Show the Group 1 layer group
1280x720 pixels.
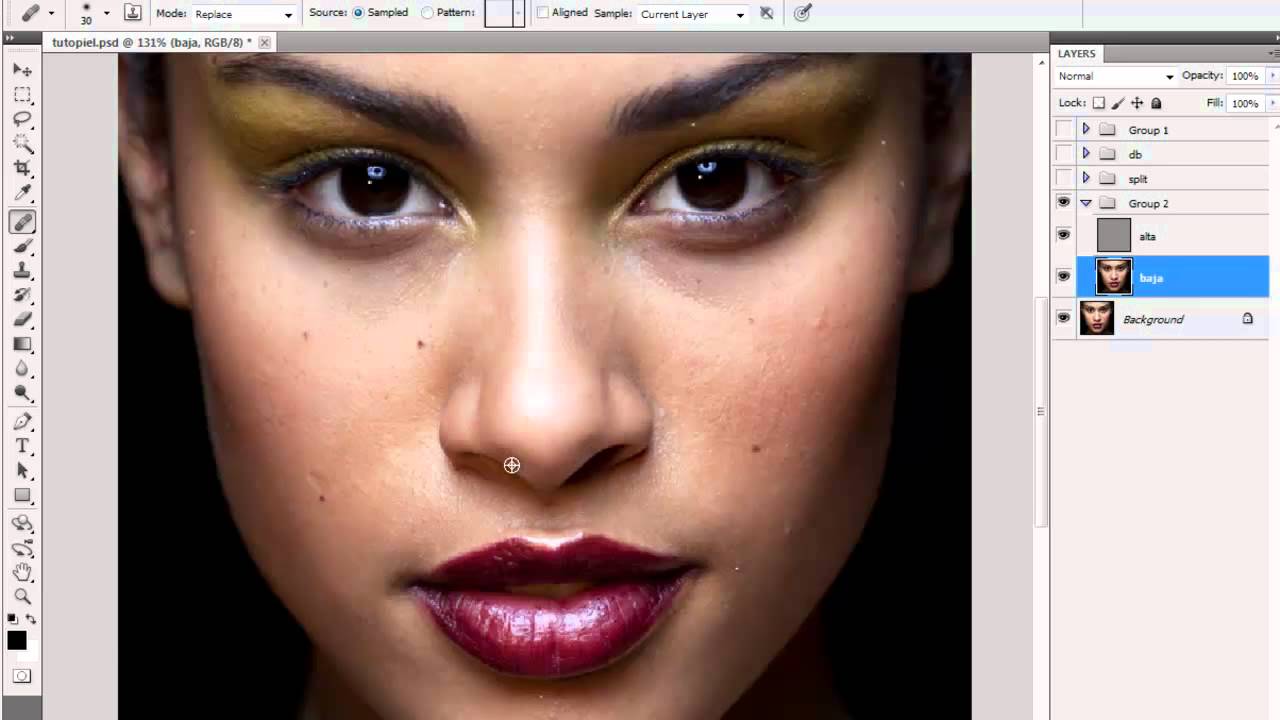point(1063,130)
